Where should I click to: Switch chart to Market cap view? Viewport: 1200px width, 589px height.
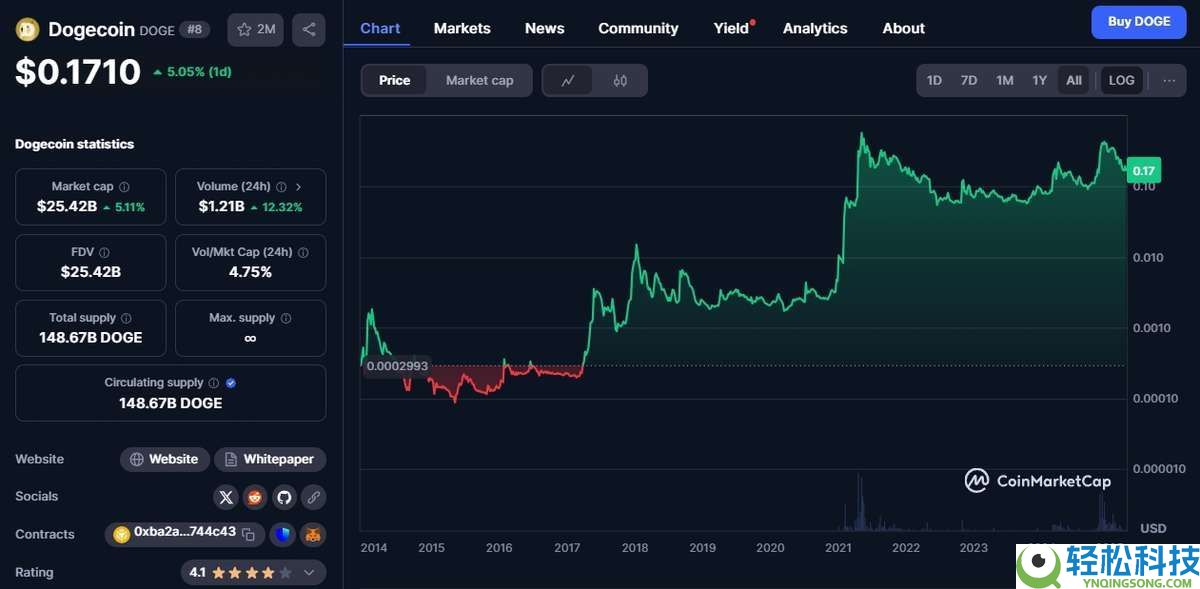479,81
